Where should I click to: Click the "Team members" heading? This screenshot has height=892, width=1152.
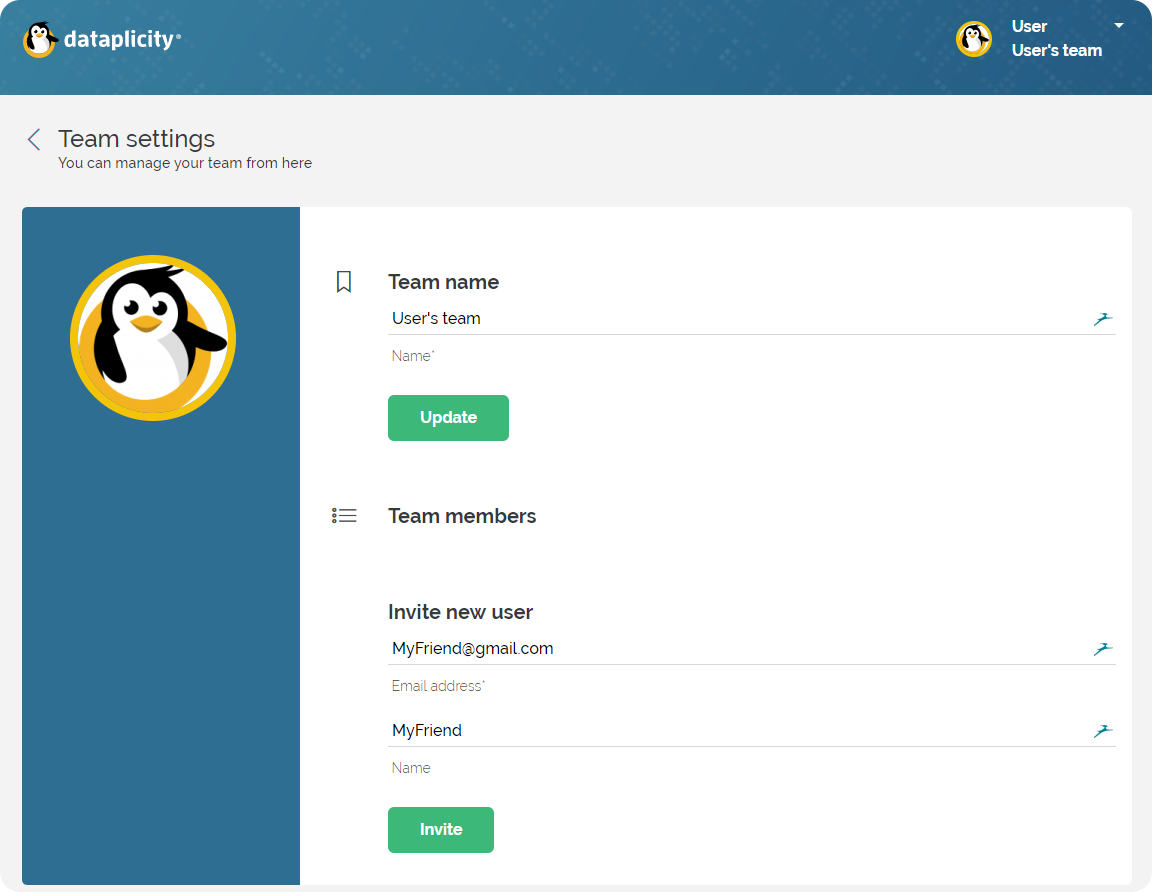point(462,516)
